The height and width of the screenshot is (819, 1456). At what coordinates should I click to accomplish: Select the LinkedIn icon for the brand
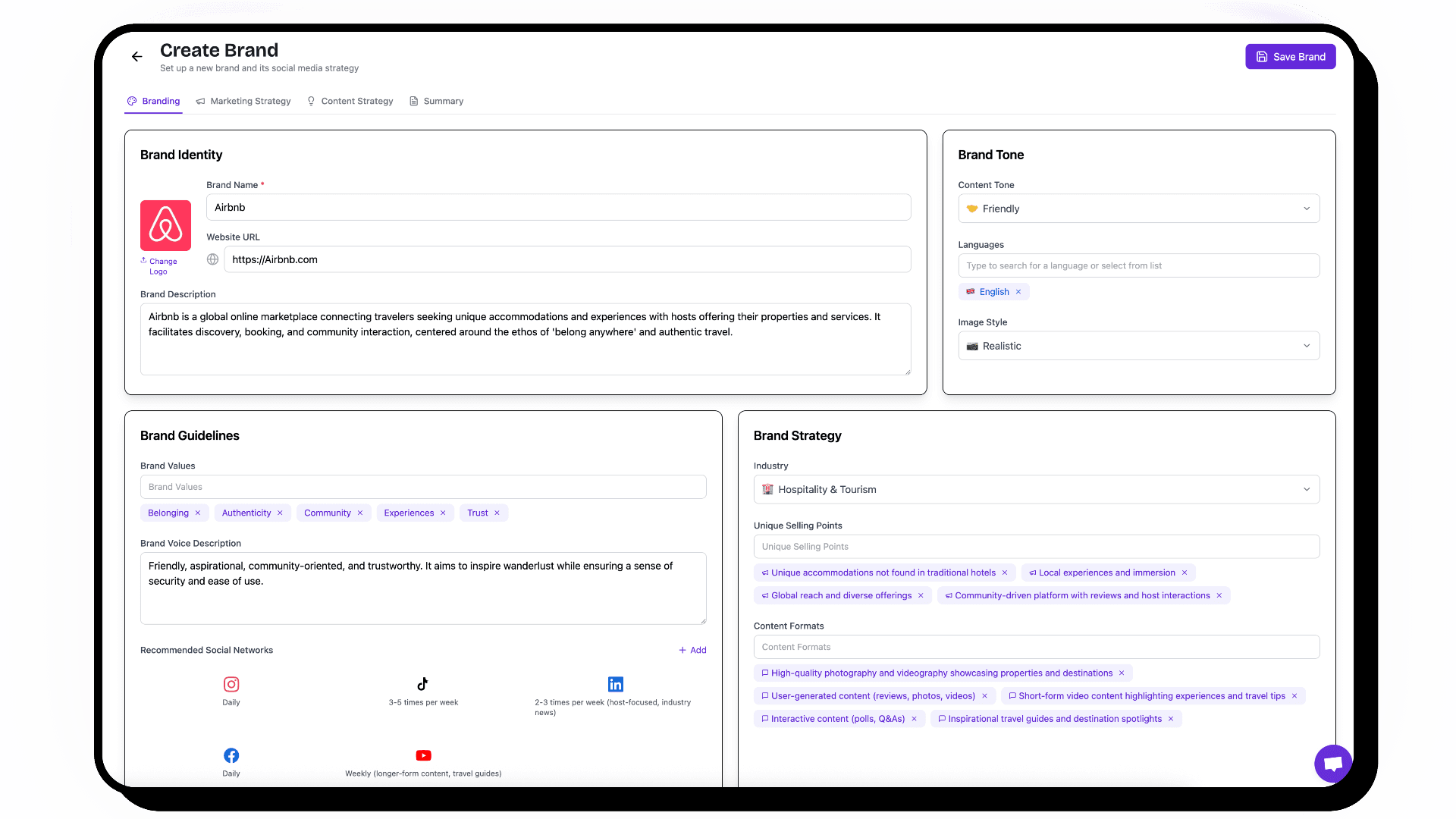pos(615,684)
